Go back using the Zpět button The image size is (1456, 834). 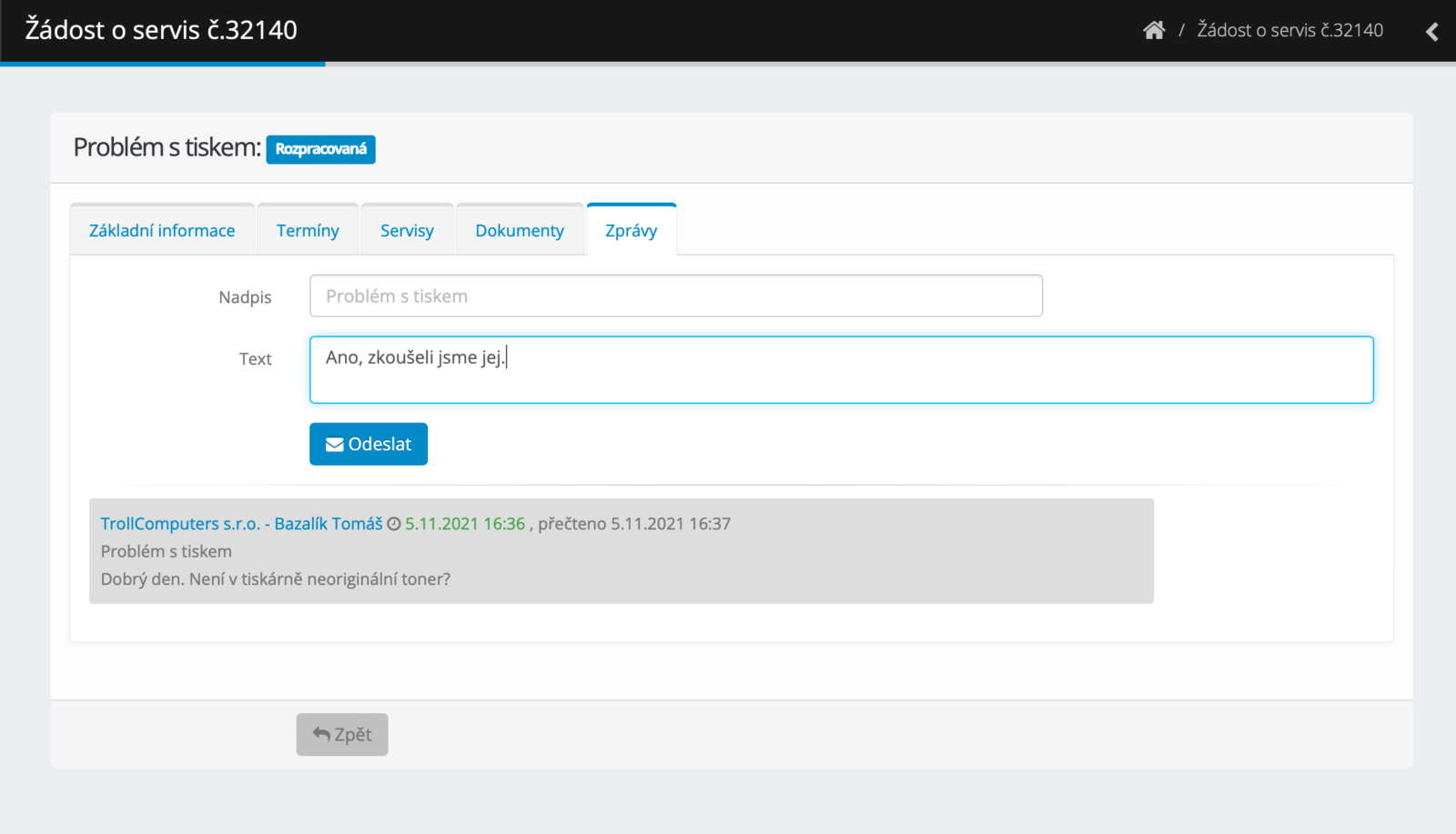(342, 735)
